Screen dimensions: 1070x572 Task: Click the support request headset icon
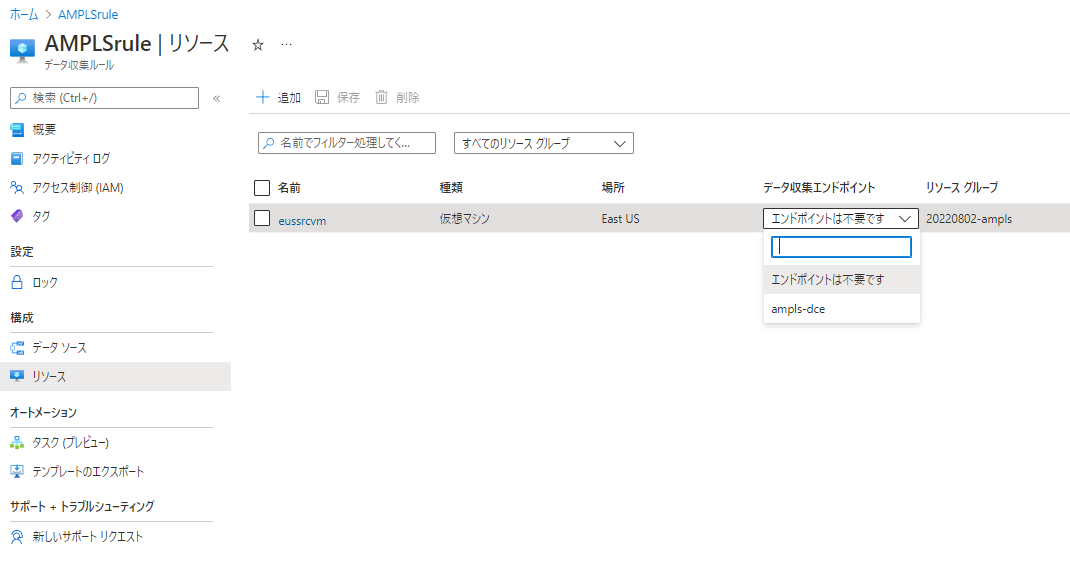tap(17, 537)
